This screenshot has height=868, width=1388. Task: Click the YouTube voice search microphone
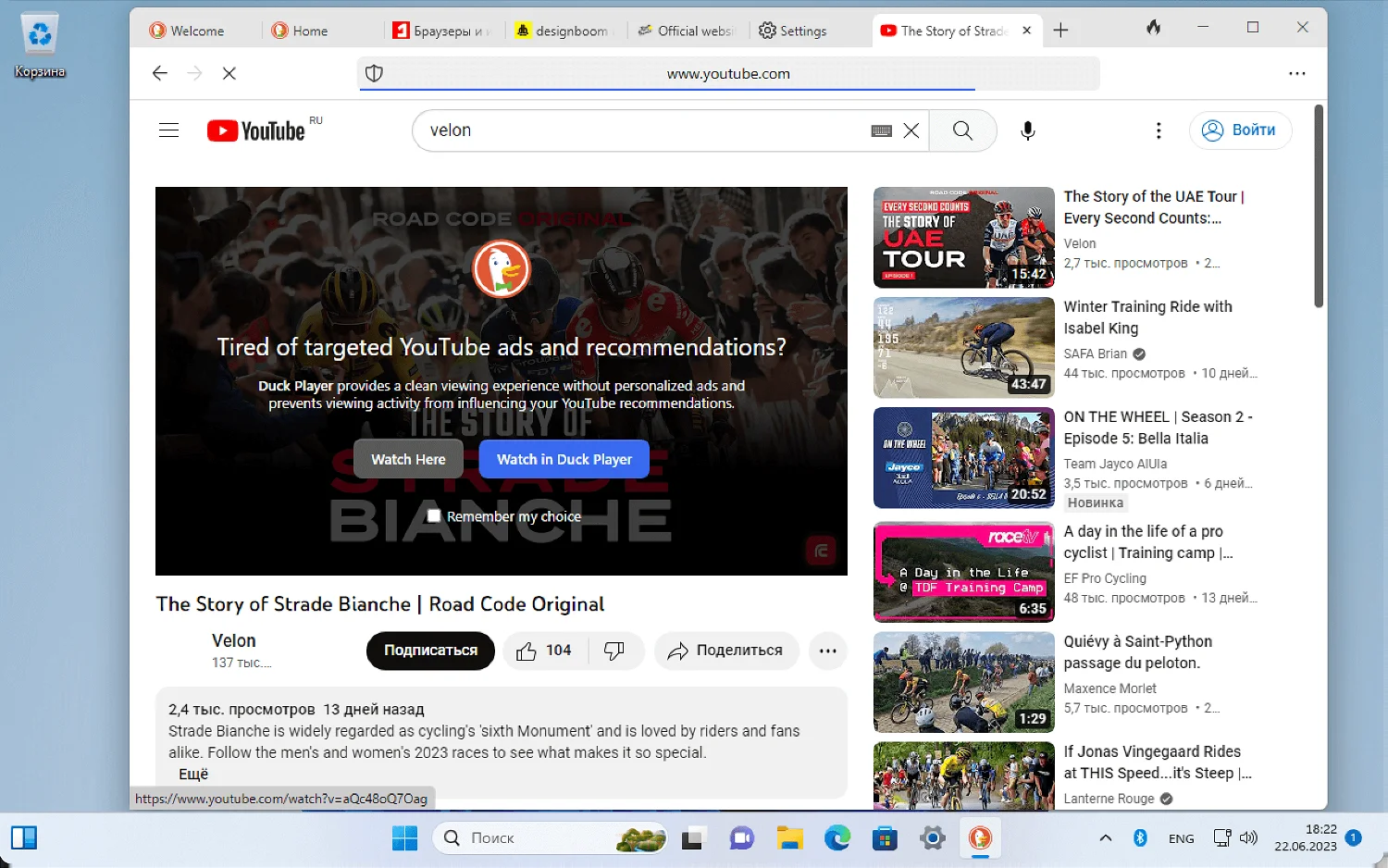1027,130
